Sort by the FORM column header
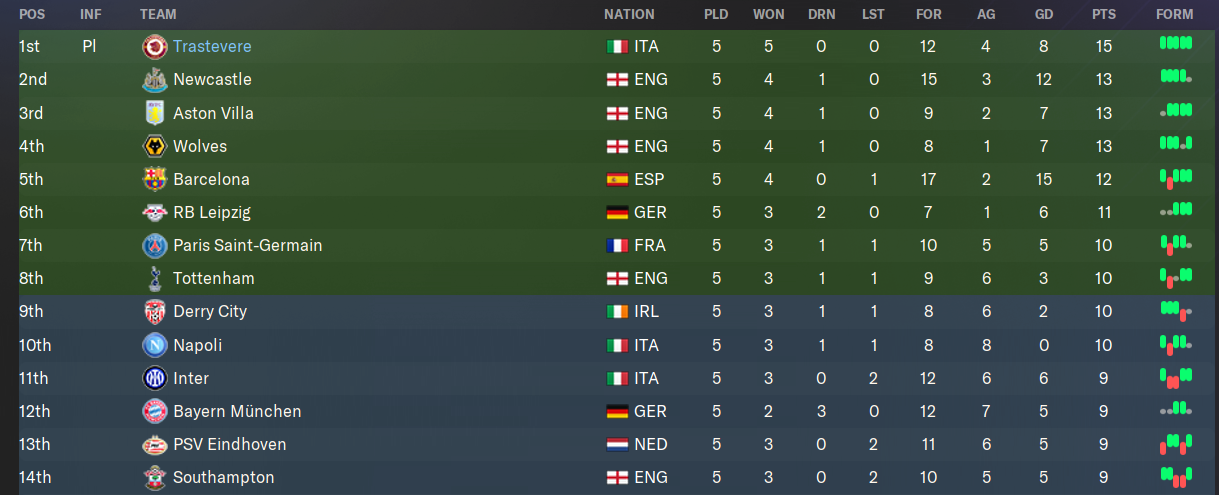The image size is (1219, 495). [x=1175, y=14]
